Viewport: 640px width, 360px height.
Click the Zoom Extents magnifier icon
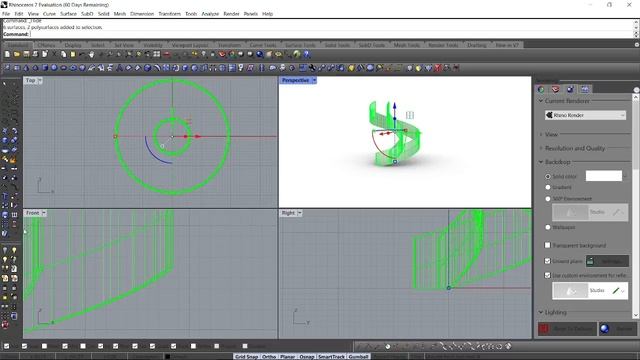(x=129, y=54)
